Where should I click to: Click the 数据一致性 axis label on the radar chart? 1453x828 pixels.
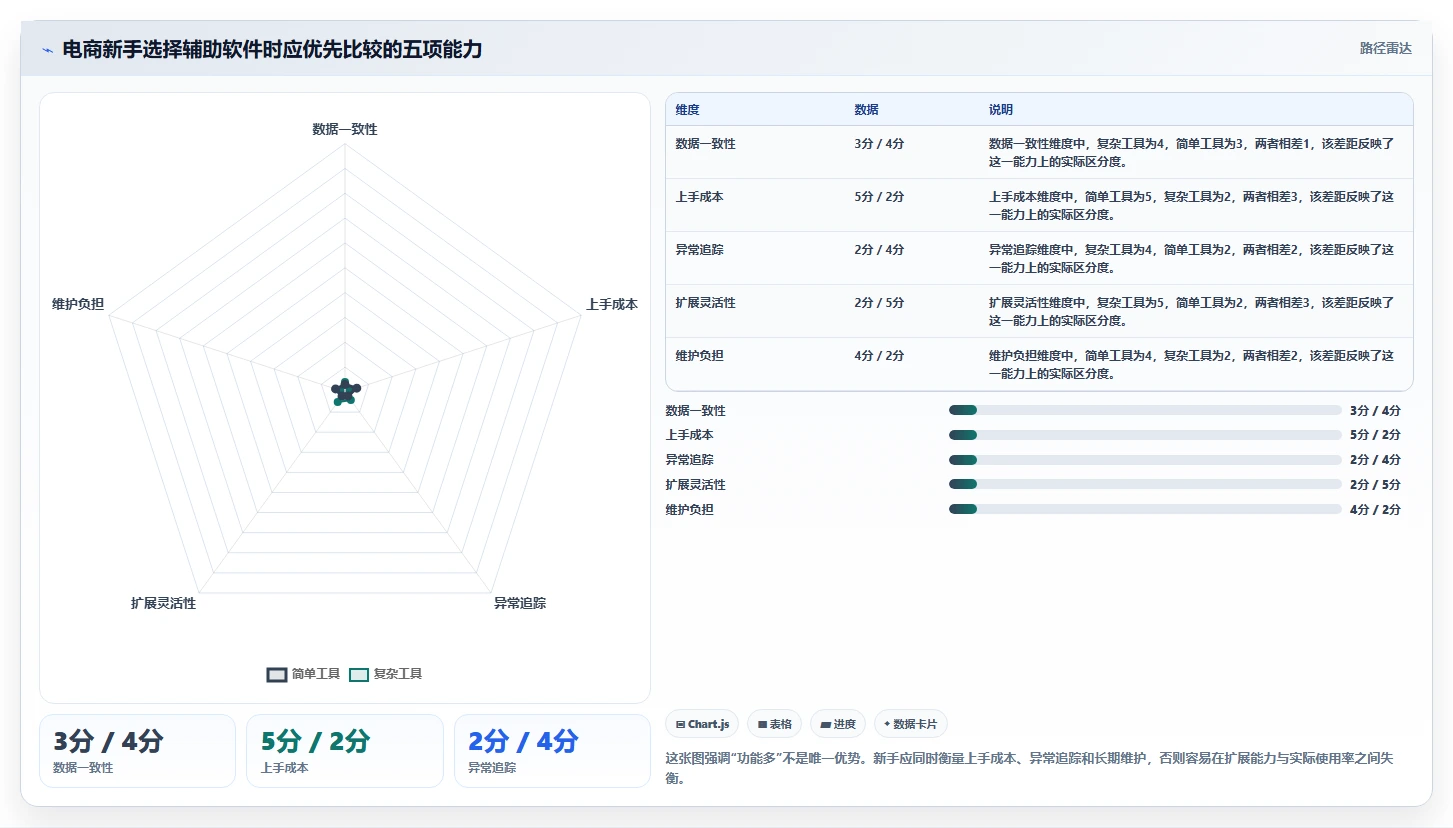345,129
